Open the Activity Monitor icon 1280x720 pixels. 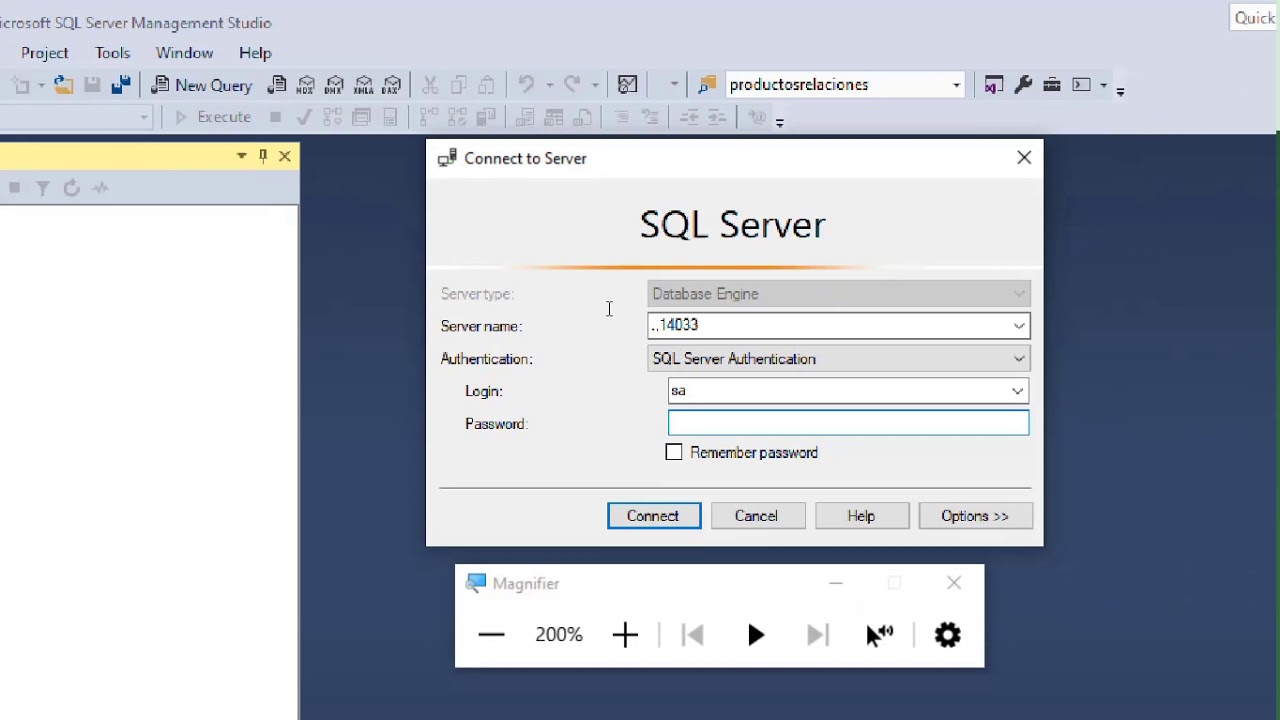tap(627, 85)
